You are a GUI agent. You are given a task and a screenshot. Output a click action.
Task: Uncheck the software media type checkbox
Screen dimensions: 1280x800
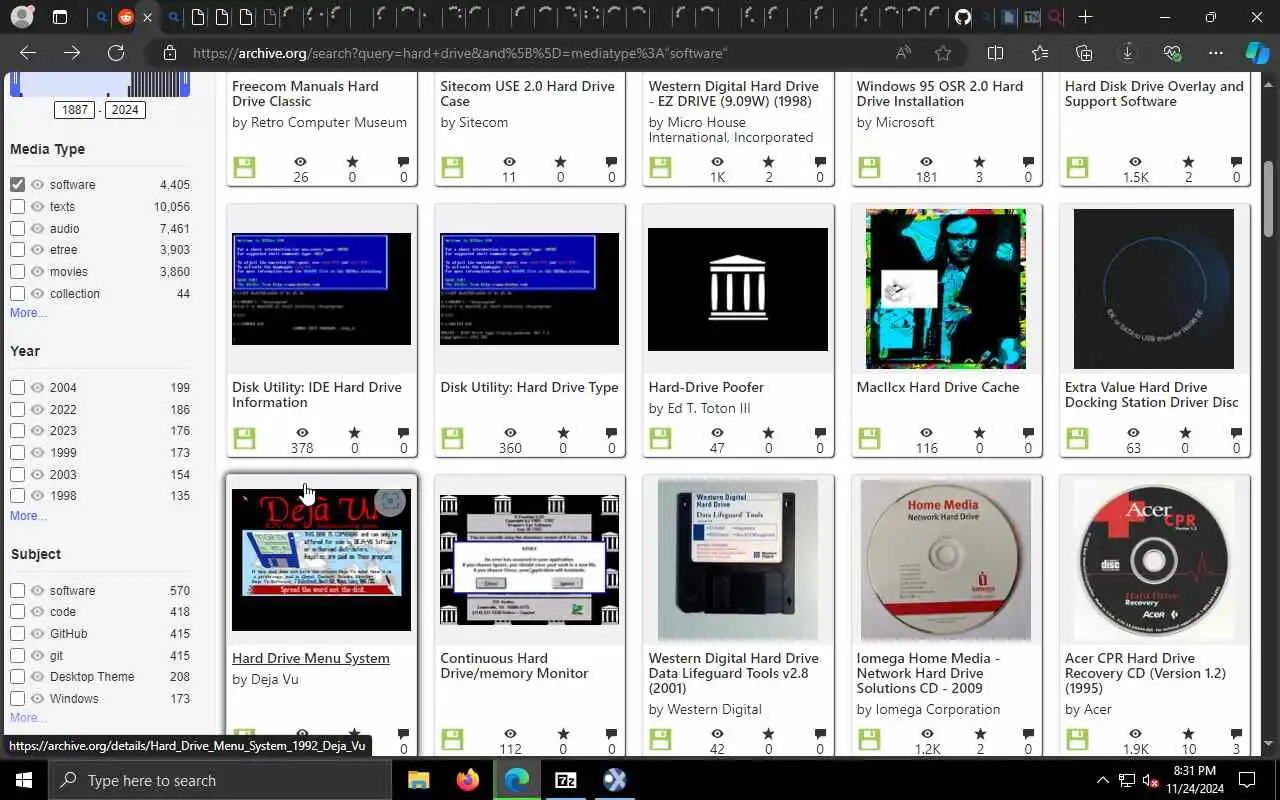(x=17, y=184)
